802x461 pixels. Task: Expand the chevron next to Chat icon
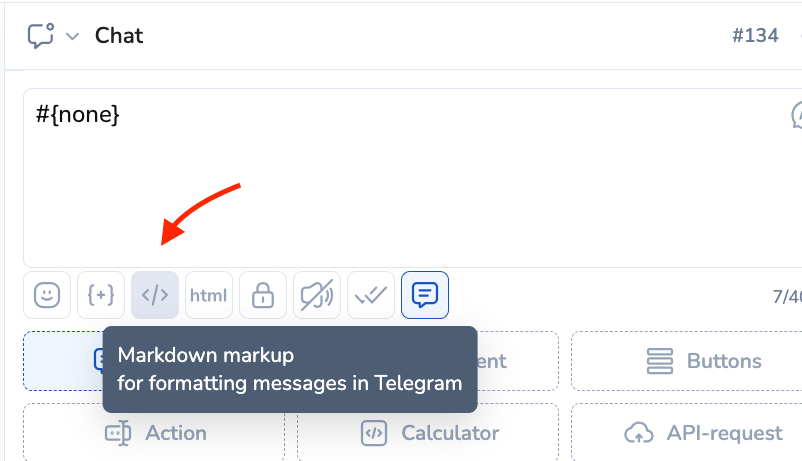click(73, 36)
